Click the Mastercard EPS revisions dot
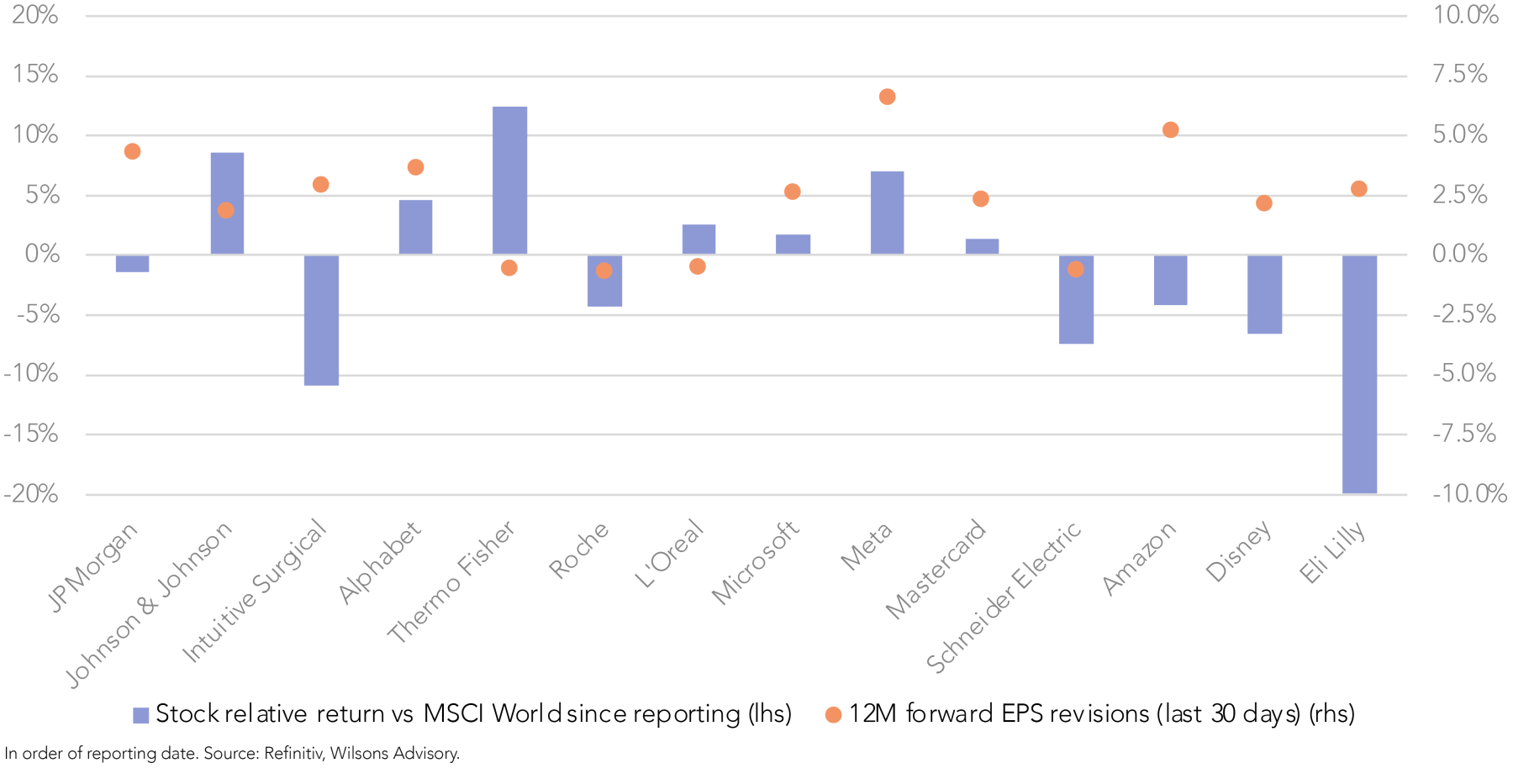1513x784 pixels. [x=980, y=199]
